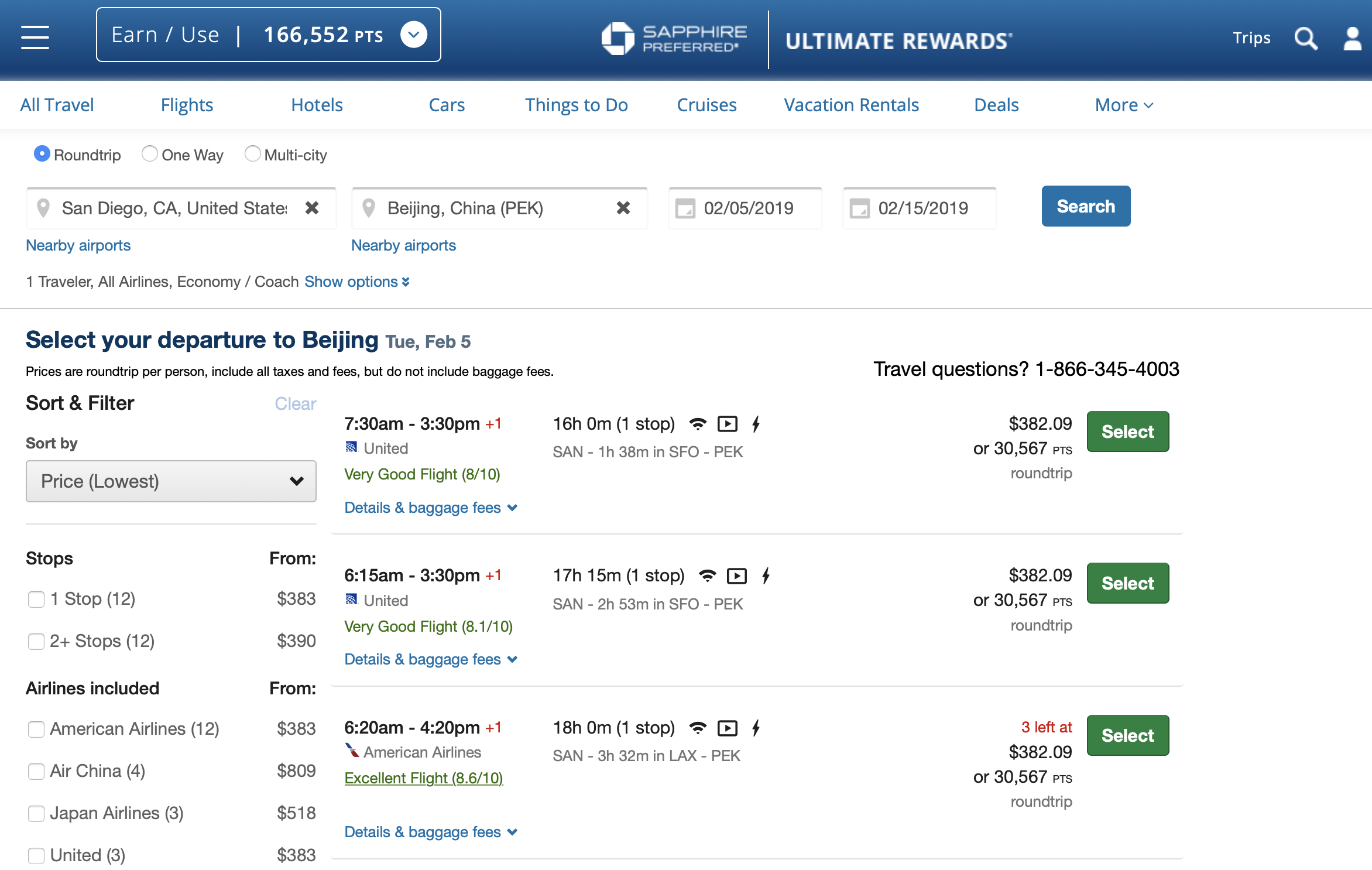Screen dimensions: 1372x870
Task: Open the search magnifier icon
Action: point(1306,39)
